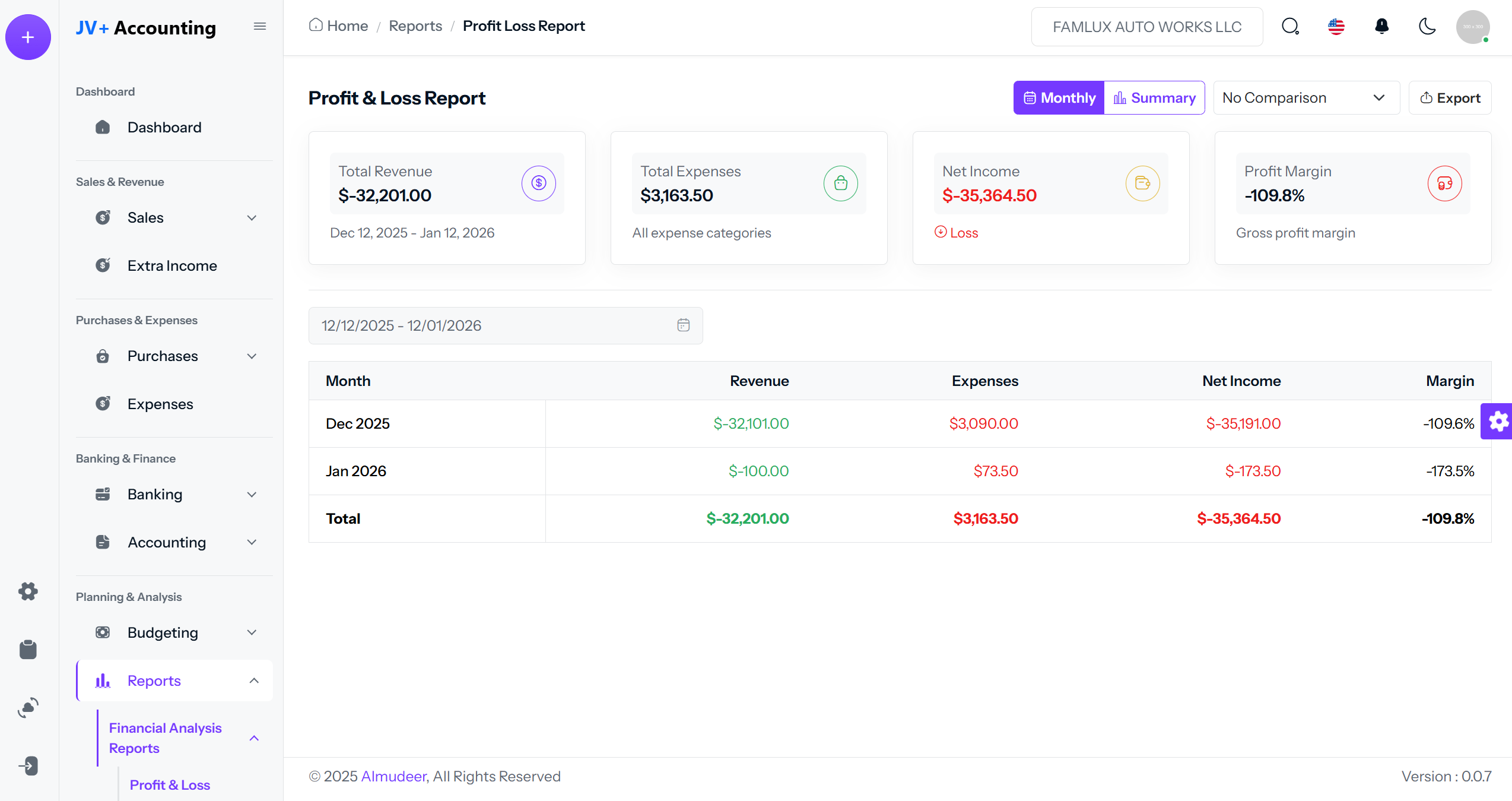Open the No Comparison dropdown
This screenshot has width=1512, height=801.
pos(1306,98)
